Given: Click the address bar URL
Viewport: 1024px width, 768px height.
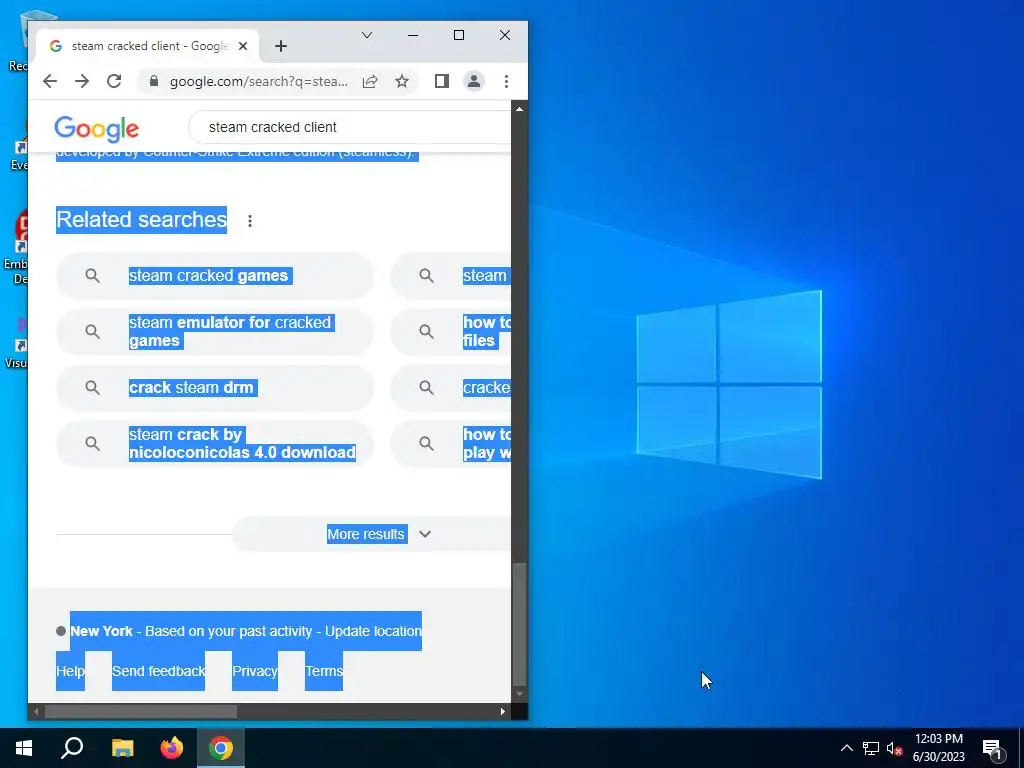Looking at the screenshot, I should [x=259, y=81].
